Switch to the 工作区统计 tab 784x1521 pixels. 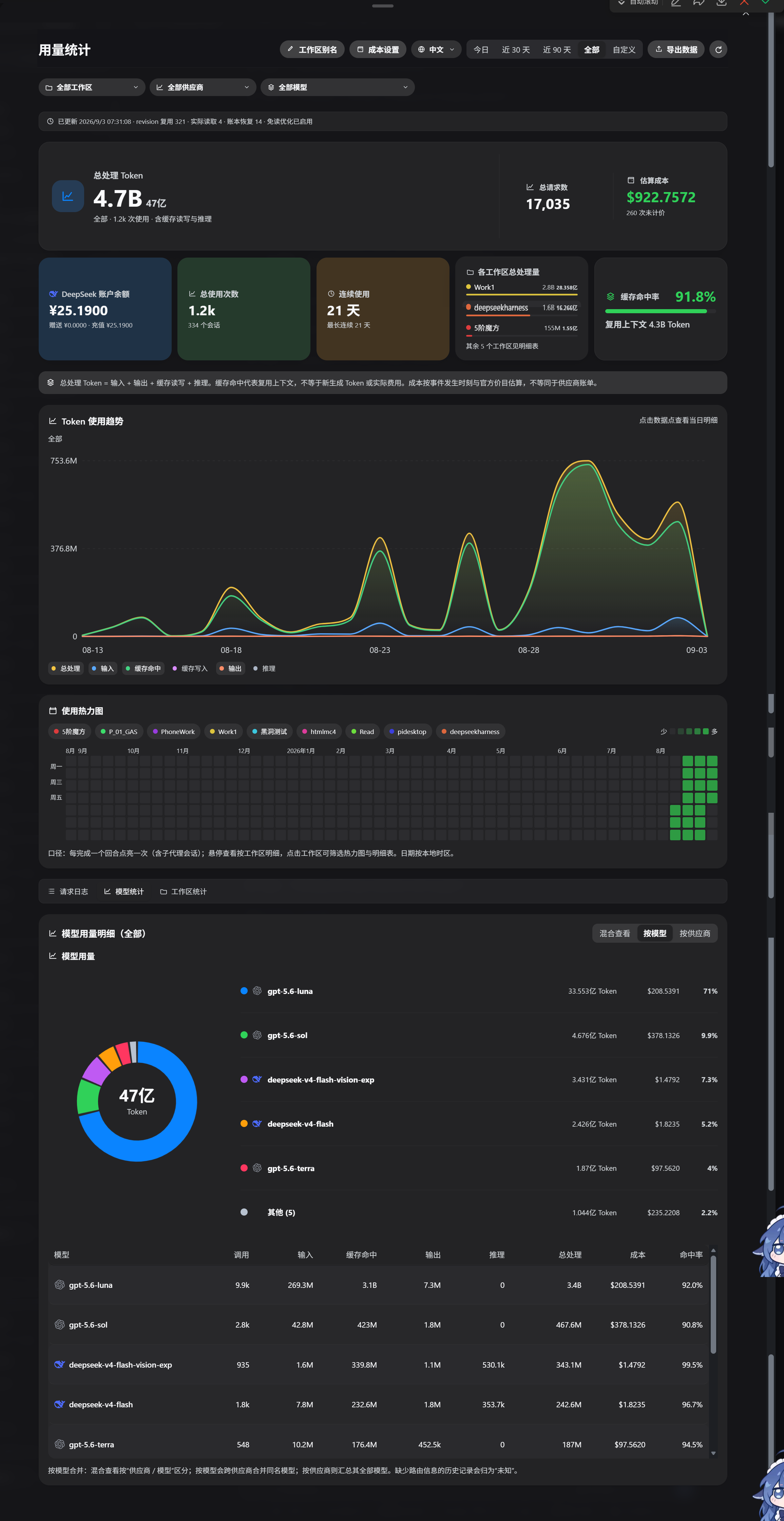[183, 891]
